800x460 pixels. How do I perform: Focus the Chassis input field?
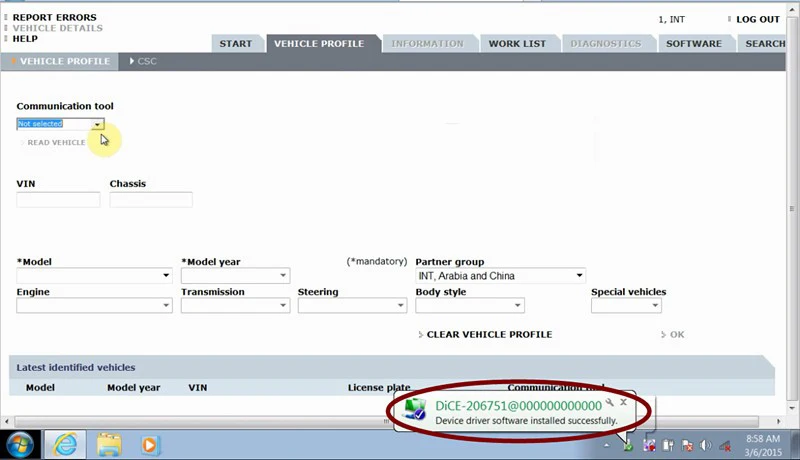pyautogui.click(x=151, y=199)
